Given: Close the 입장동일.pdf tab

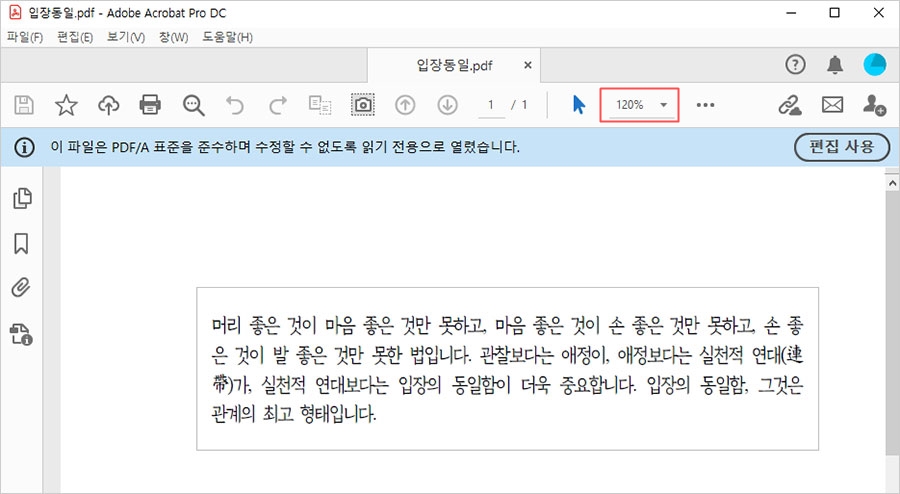Looking at the screenshot, I should [x=527, y=65].
